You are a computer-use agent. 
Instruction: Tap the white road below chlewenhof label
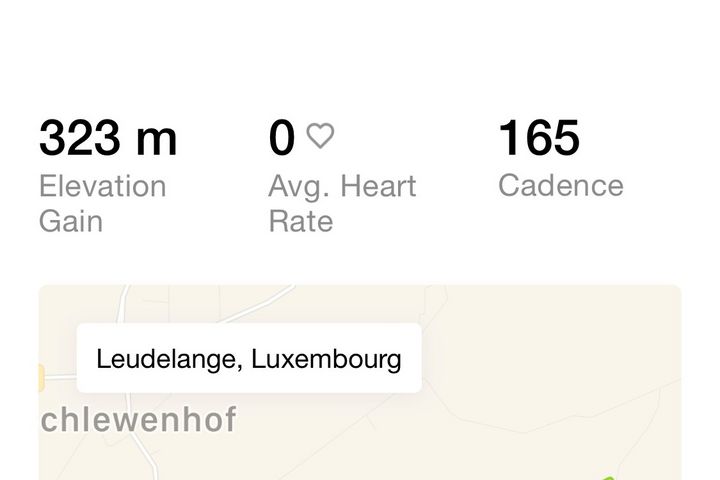[x=147, y=457]
